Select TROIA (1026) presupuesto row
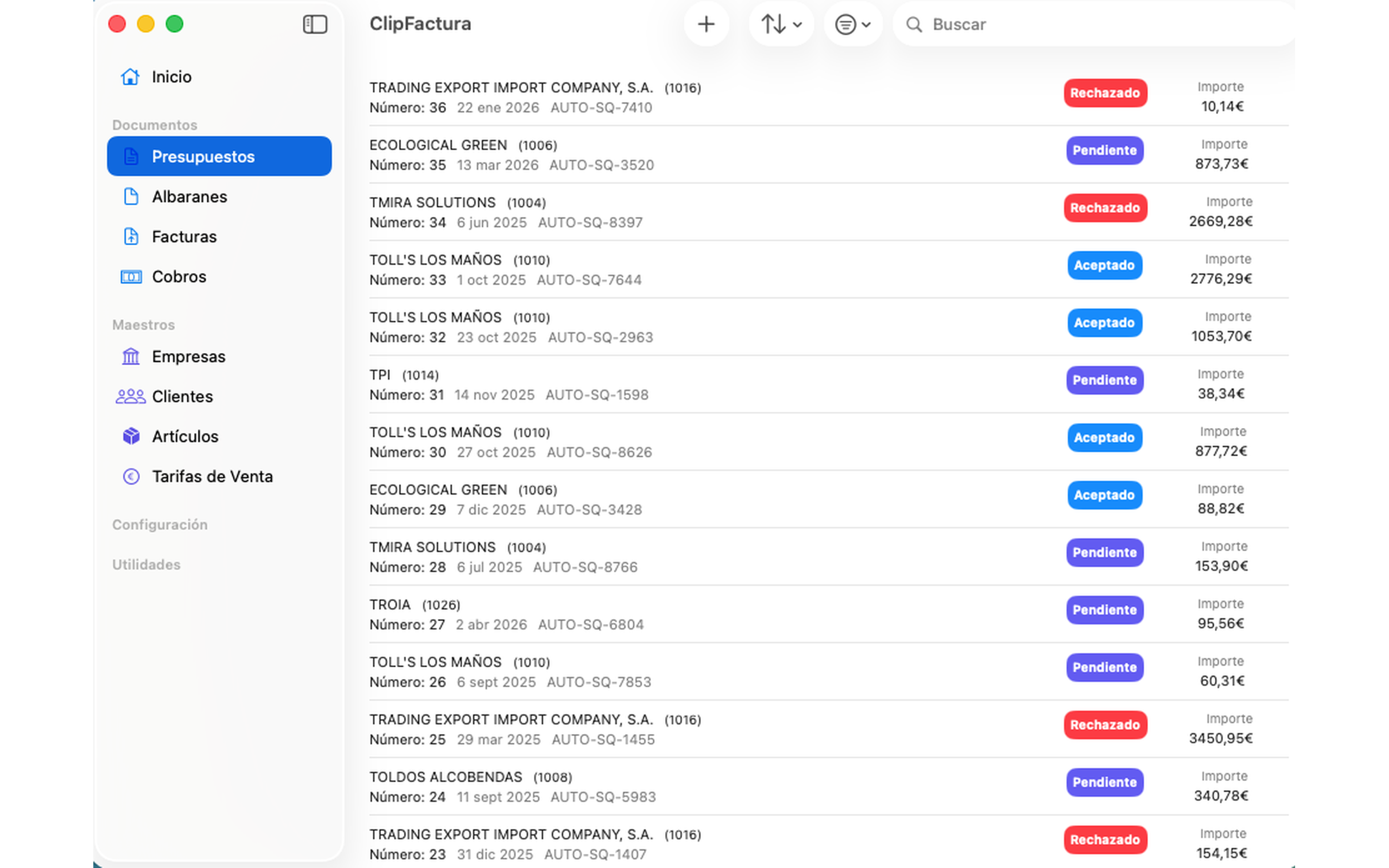This screenshot has height=868, width=1389. click(829, 614)
